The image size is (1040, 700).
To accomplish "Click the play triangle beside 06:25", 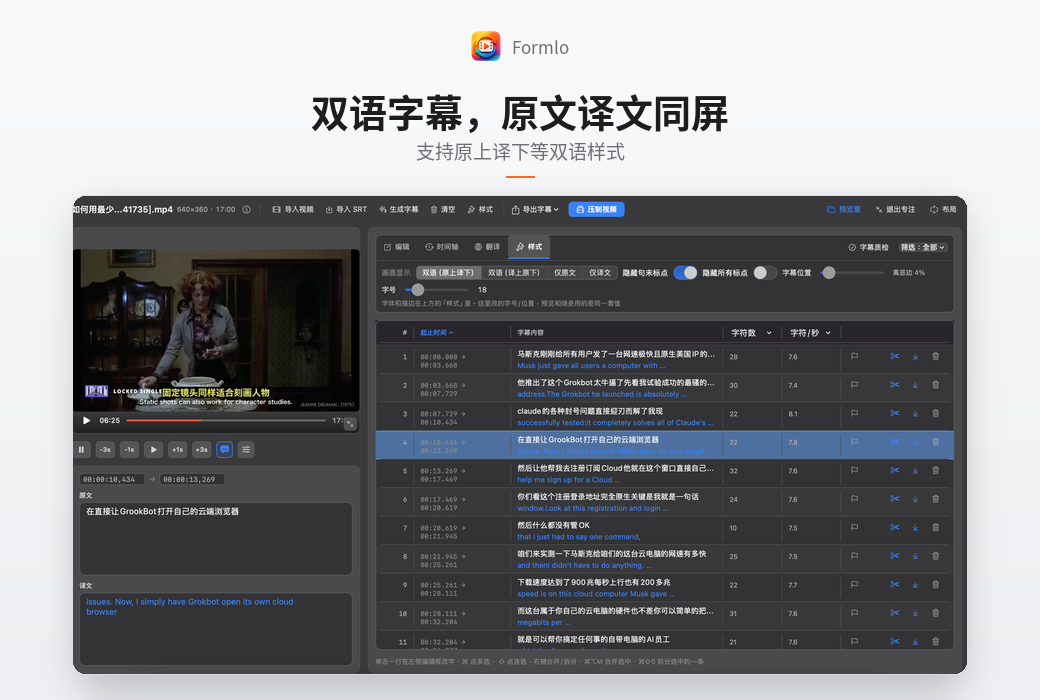I will click(x=86, y=421).
